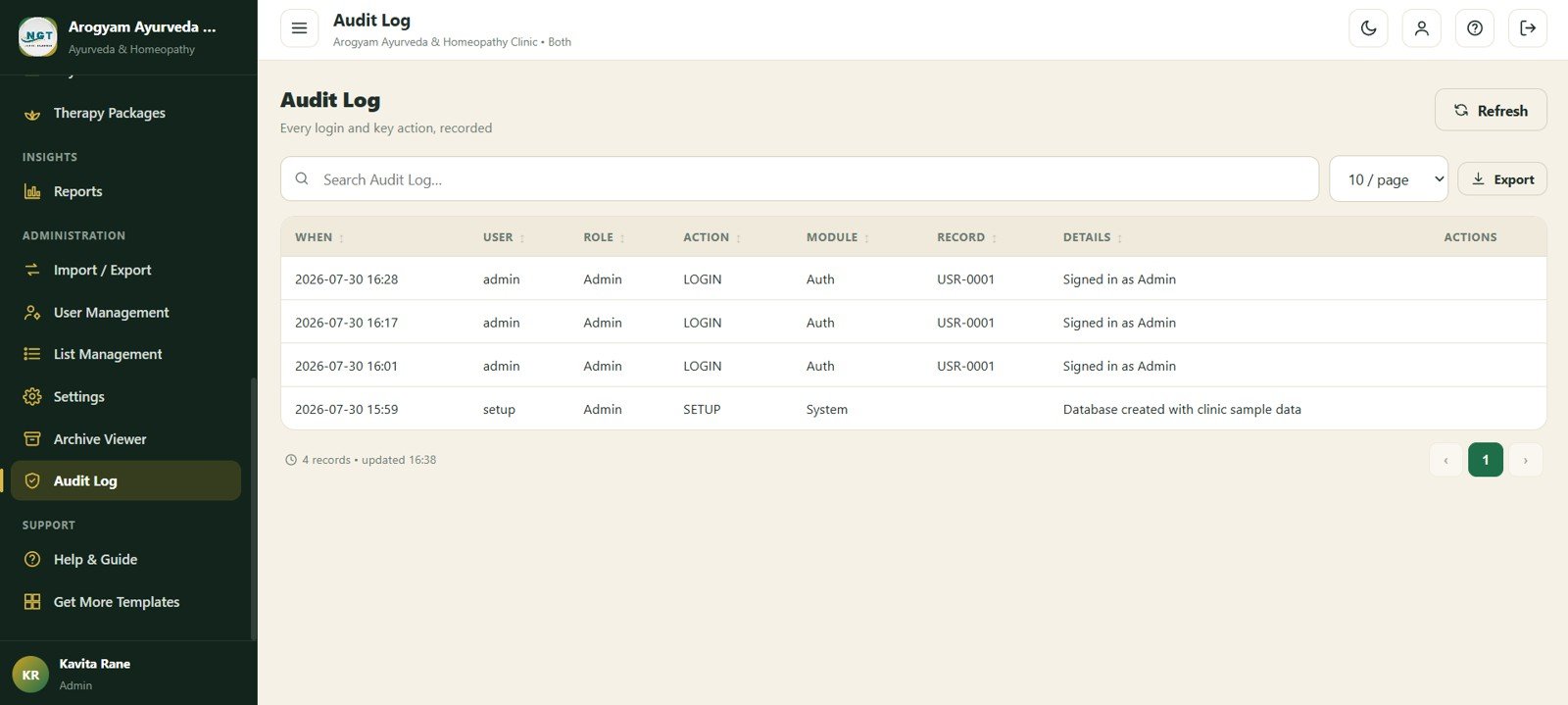The width and height of the screenshot is (1568, 705).
Task: Refresh the audit log
Action: pos(1491,110)
